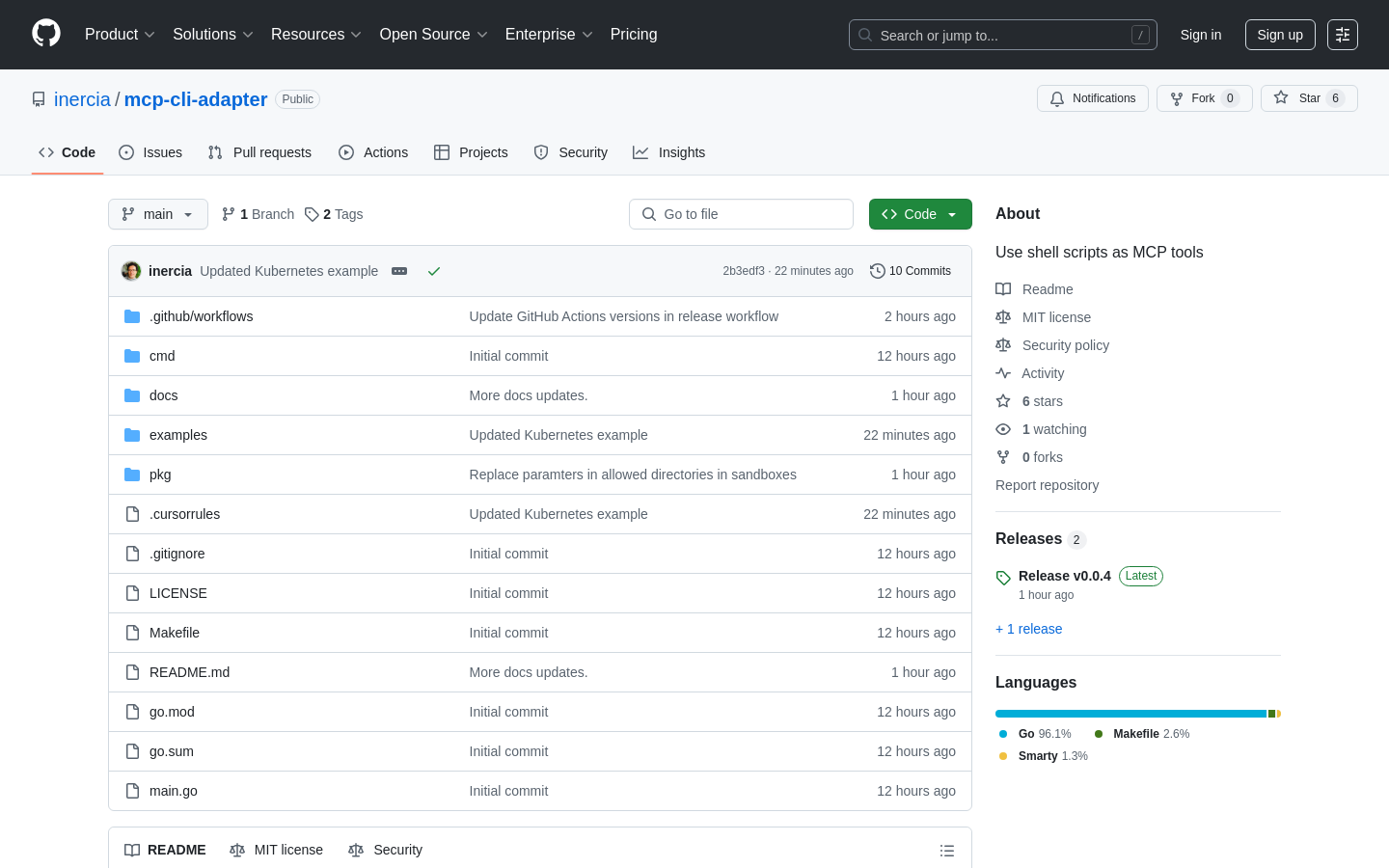Click the Go language bar segment
This screenshot has width=1389, height=868.
[1130, 714]
